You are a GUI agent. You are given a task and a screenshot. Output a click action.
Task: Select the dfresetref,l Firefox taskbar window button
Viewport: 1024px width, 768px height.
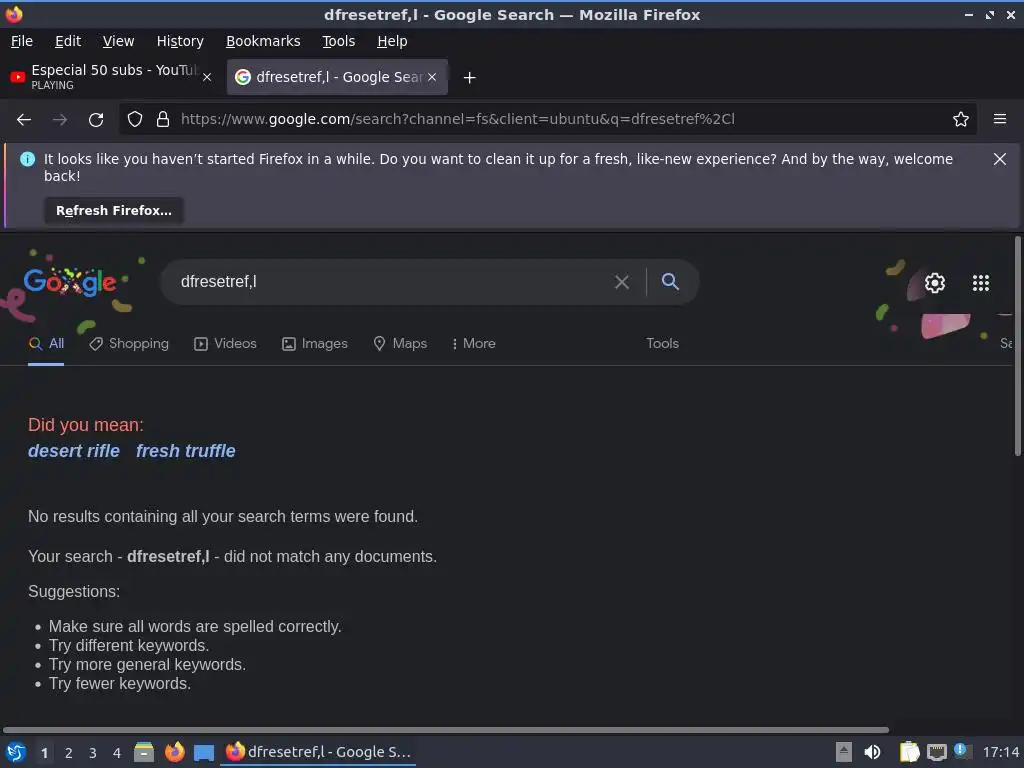point(318,752)
